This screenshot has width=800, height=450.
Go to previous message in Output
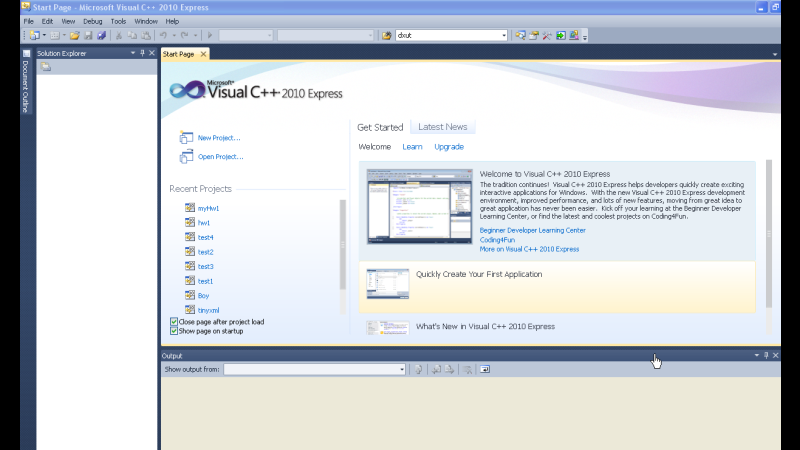436,369
